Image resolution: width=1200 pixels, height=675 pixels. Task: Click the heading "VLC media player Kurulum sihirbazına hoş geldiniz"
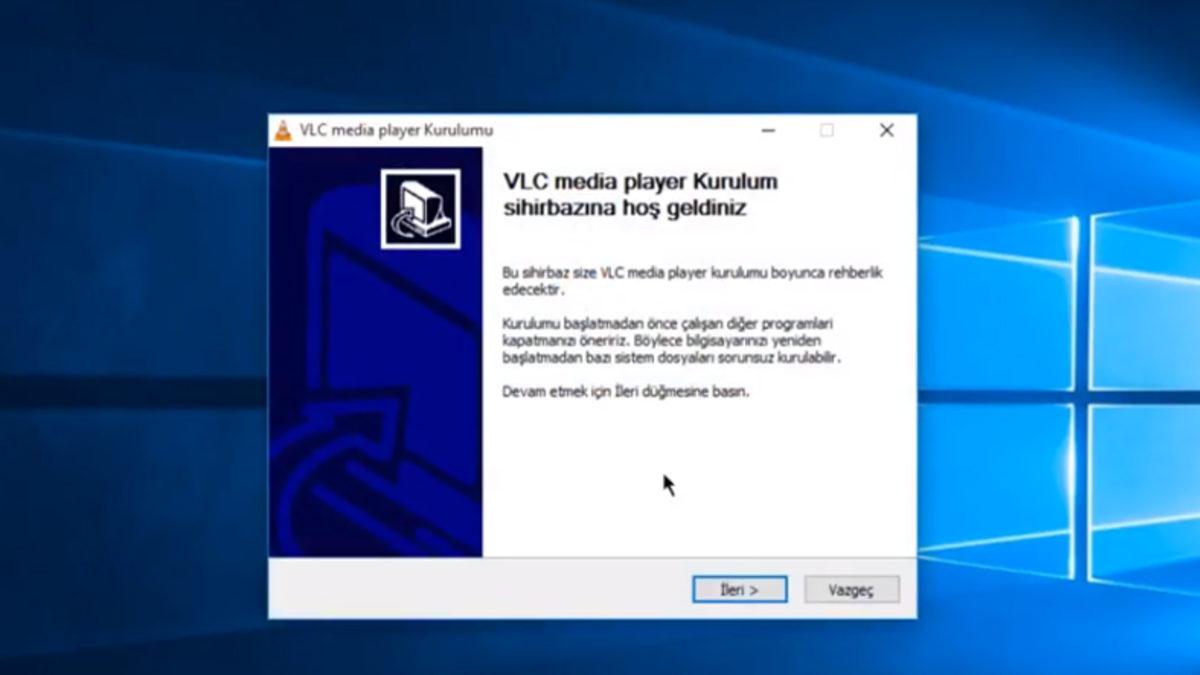coord(640,194)
